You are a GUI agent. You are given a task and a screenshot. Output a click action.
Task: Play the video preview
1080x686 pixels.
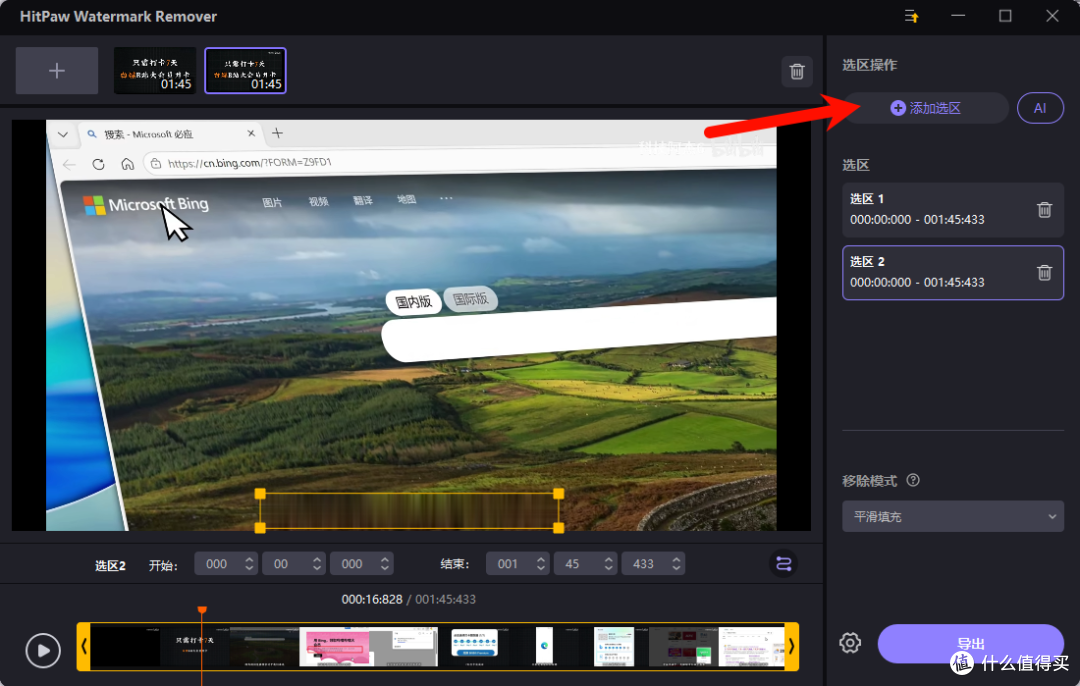pyautogui.click(x=43, y=650)
